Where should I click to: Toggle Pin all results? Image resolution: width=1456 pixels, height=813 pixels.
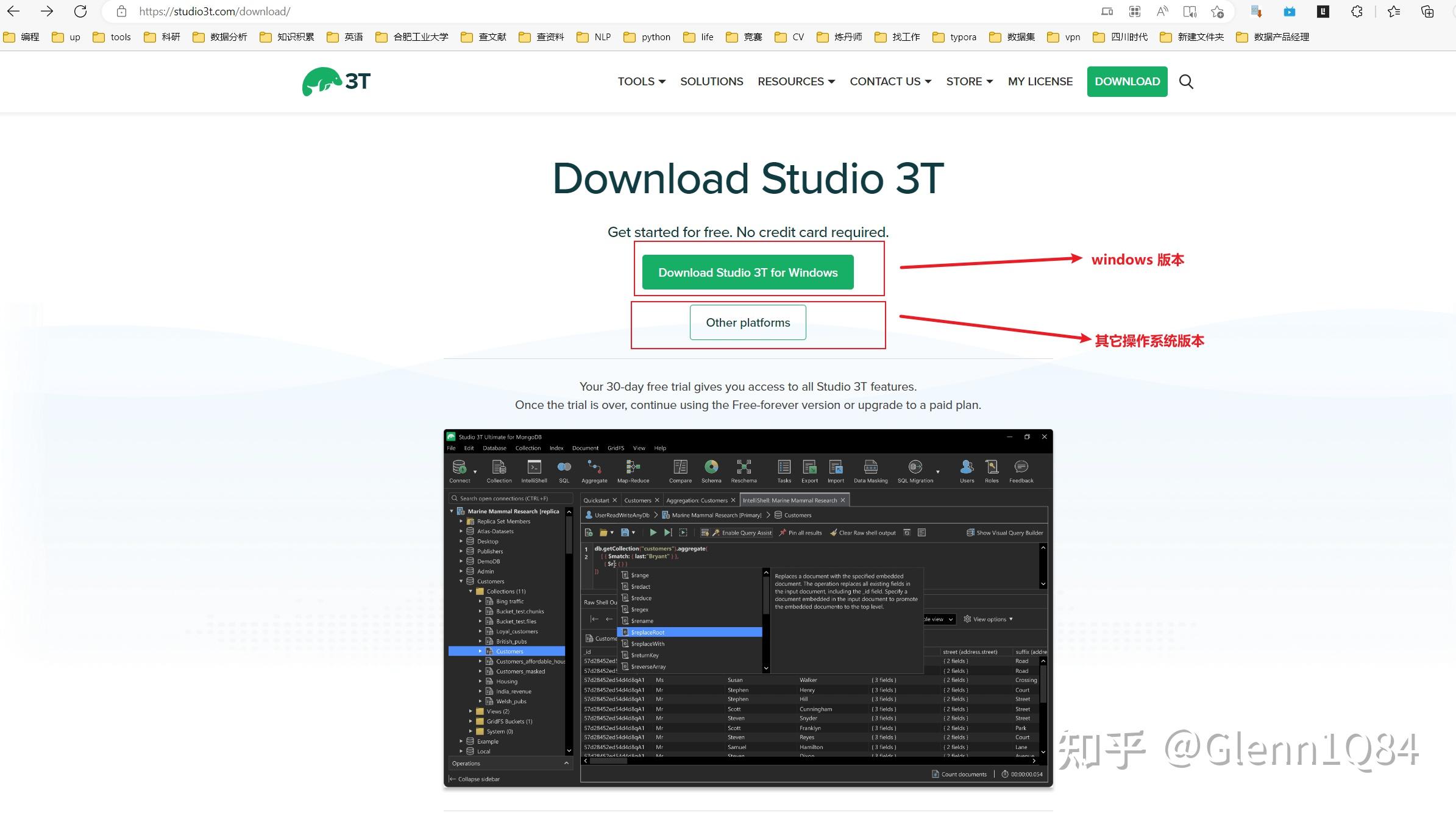[x=800, y=533]
